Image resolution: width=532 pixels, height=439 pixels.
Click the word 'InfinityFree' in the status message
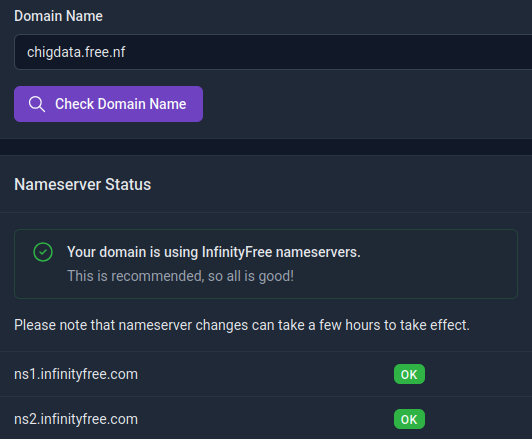pyautogui.click(x=237, y=252)
